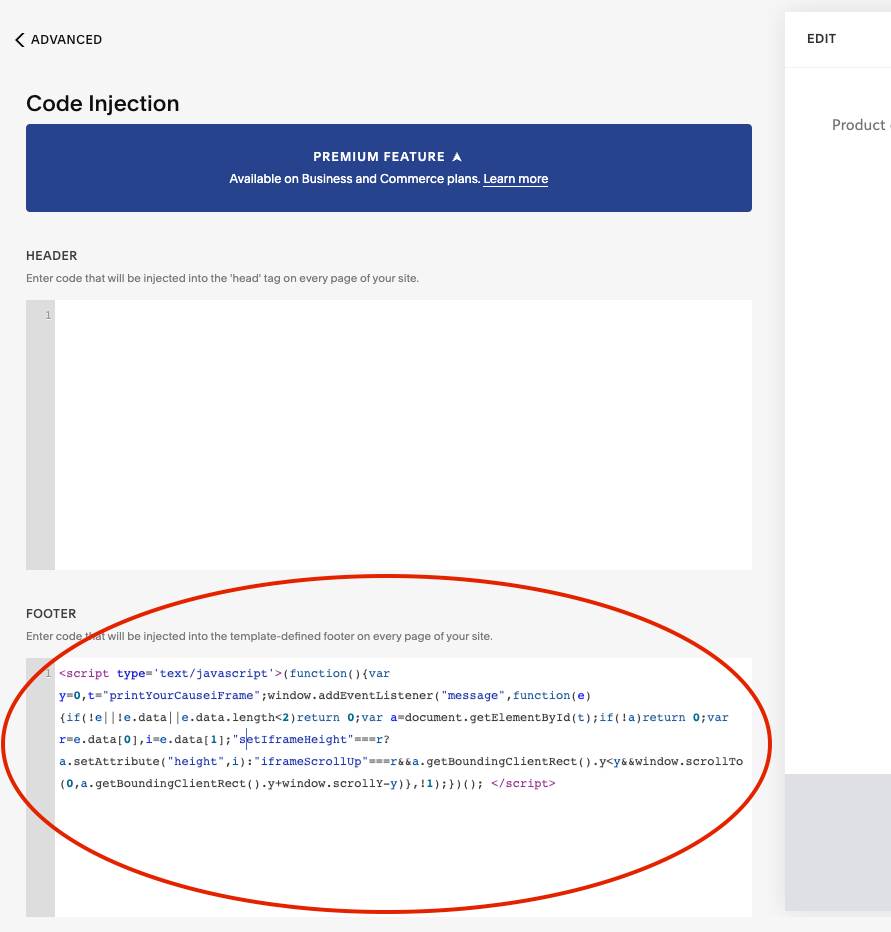
Task: Click the "printYourCauseiFrame" string in footer code
Action: (x=181, y=695)
